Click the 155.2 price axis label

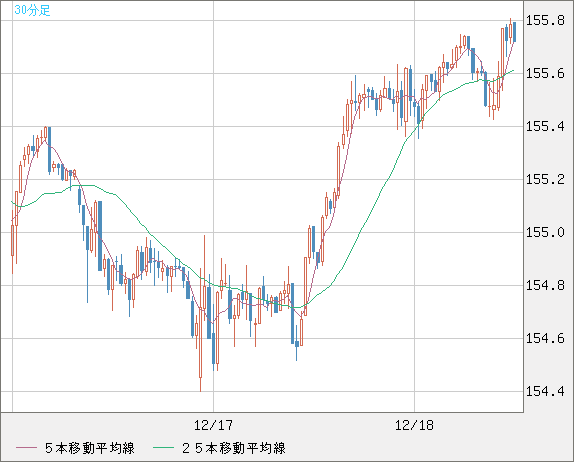545,179
